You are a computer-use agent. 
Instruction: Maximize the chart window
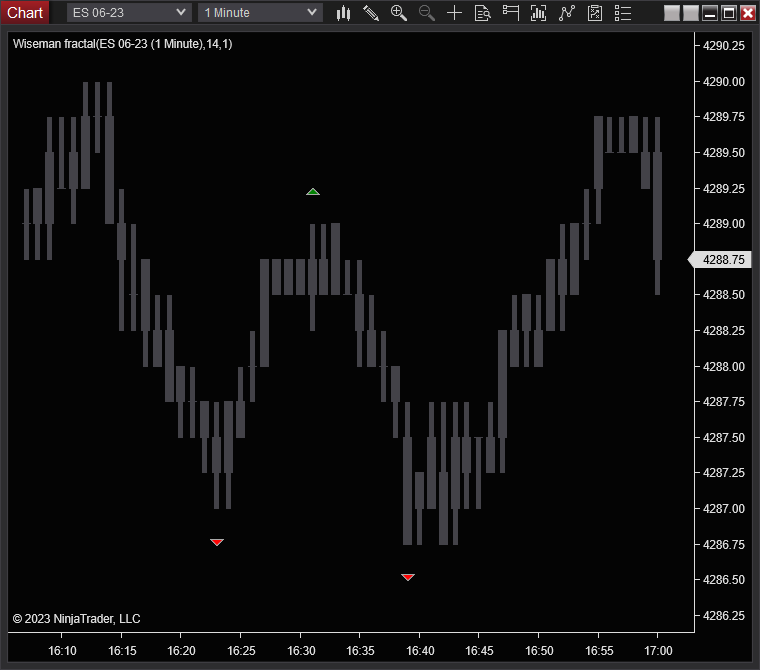(x=729, y=13)
